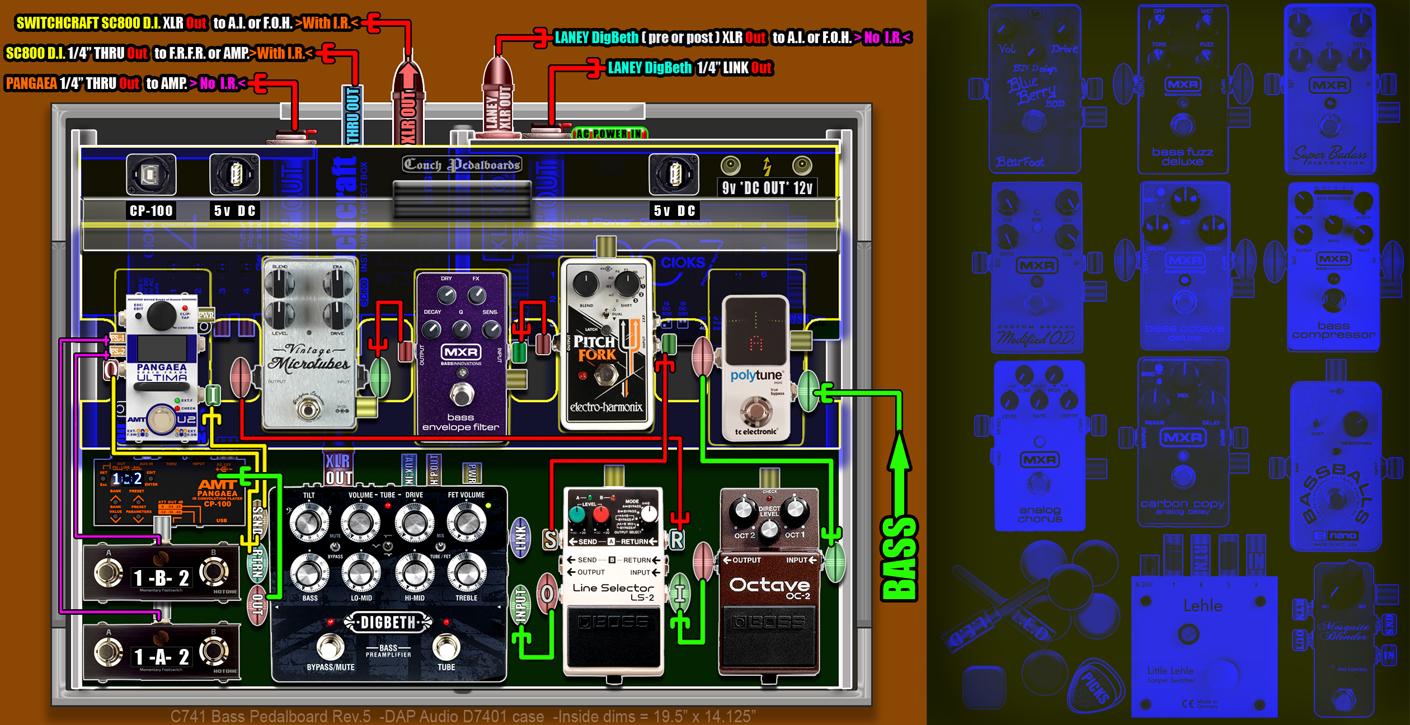Image resolution: width=1410 pixels, height=725 pixels.
Task: Click the Laney XLR Out connector plug
Action: point(497,95)
